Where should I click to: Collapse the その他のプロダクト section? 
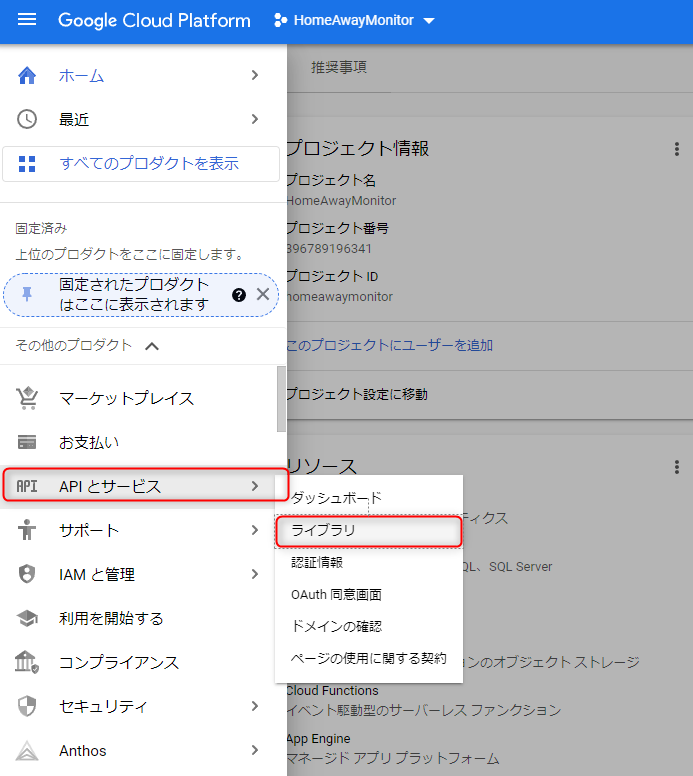coord(152,346)
